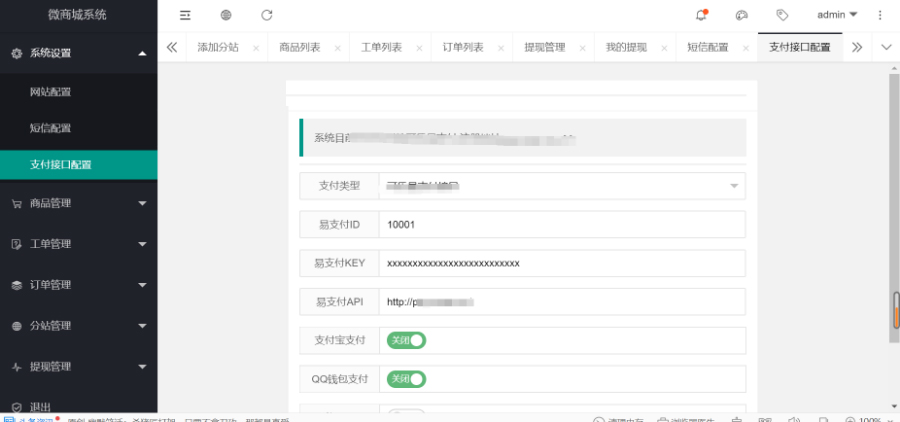The width and height of the screenshot is (900, 422).
Task: Switch to the 订单列表 tab
Action: 463,48
